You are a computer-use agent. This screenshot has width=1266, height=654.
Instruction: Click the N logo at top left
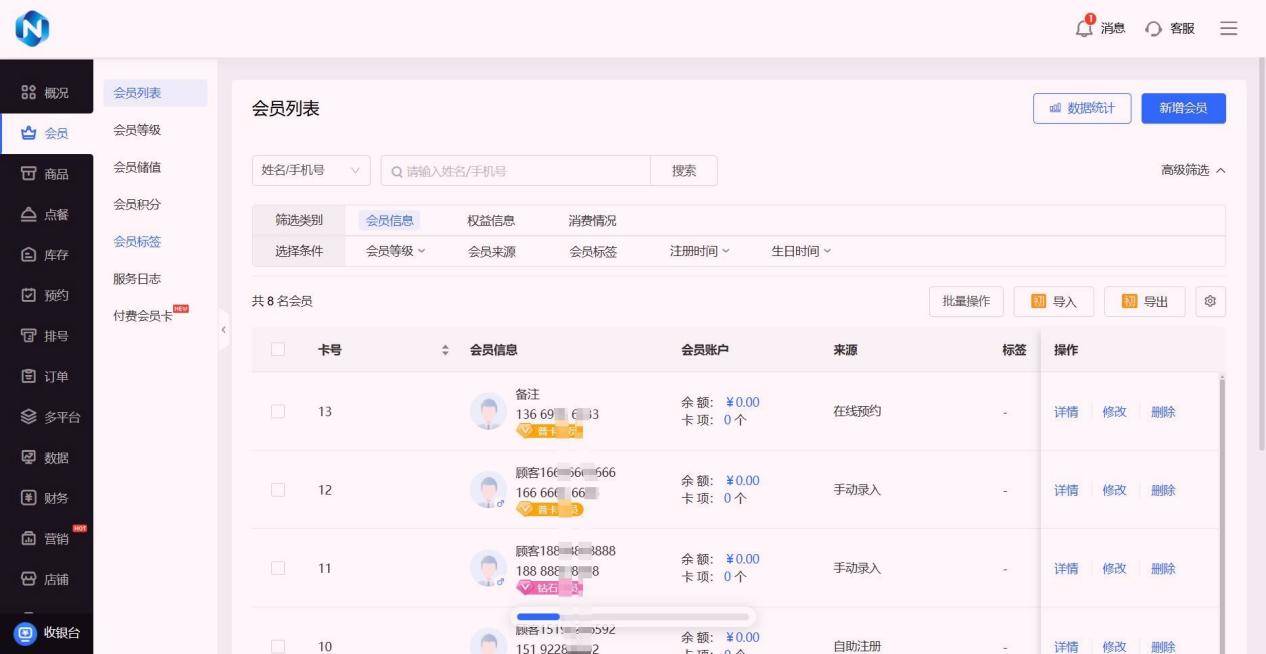pos(31,29)
